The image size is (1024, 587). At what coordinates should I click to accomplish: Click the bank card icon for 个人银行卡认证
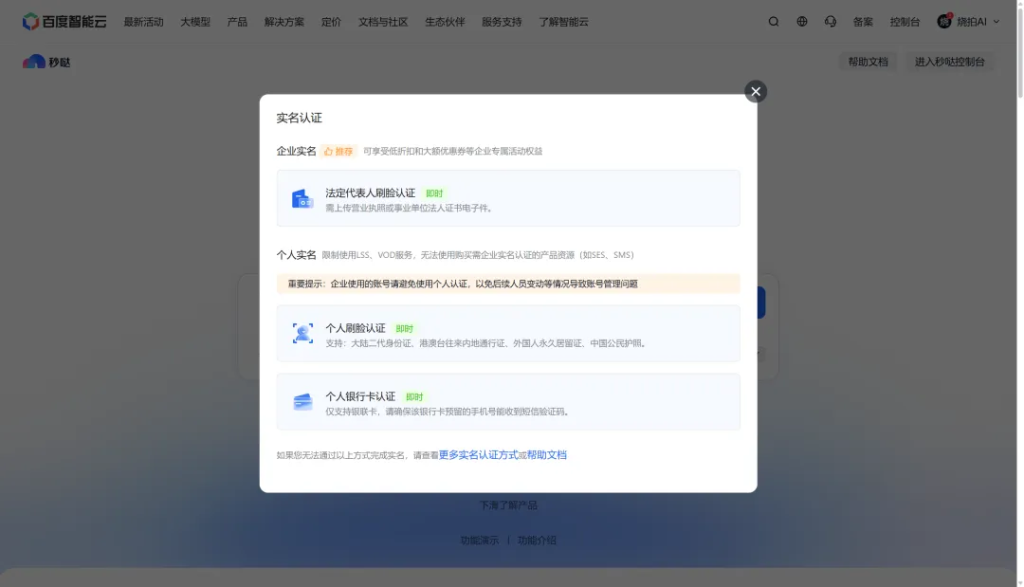tap(302, 402)
